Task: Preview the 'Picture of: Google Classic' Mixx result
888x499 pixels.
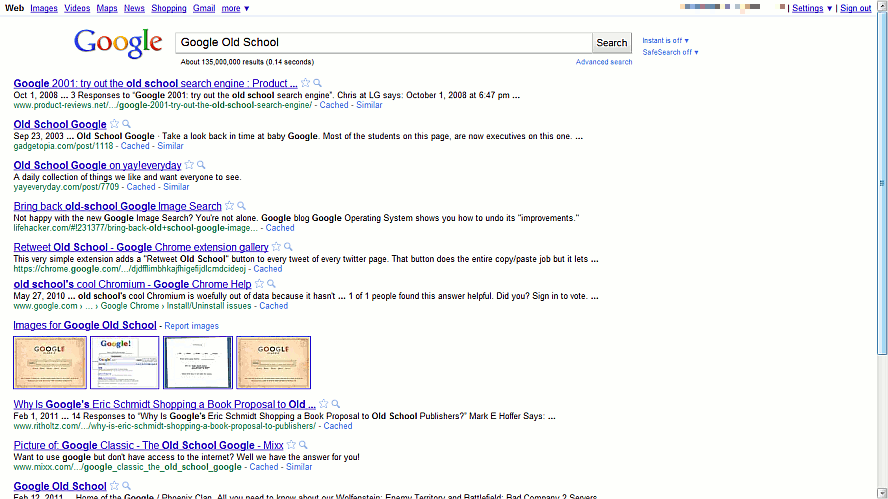Action: pyautogui.click(x=303, y=445)
